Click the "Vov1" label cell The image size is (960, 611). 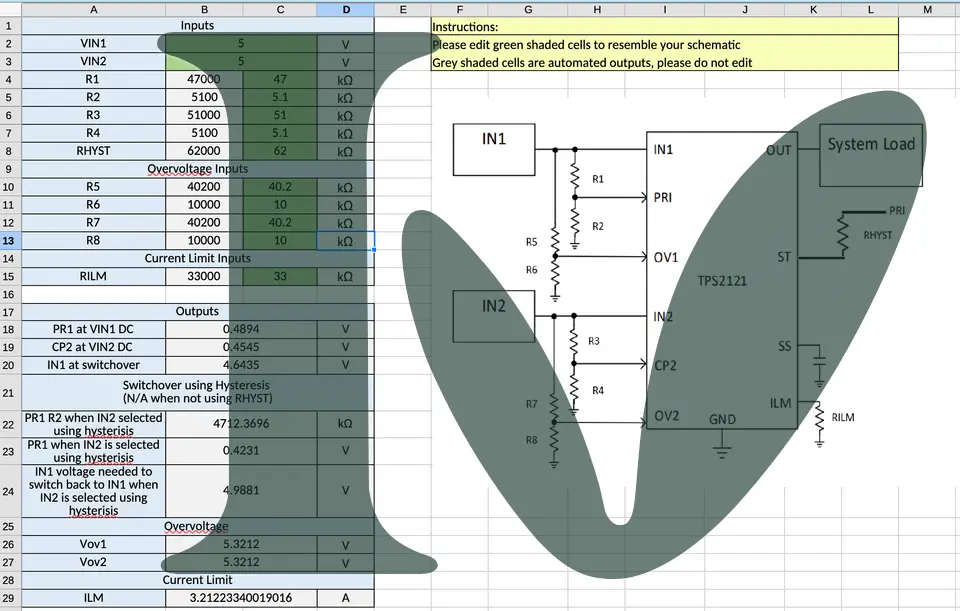(x=93, y=544)
